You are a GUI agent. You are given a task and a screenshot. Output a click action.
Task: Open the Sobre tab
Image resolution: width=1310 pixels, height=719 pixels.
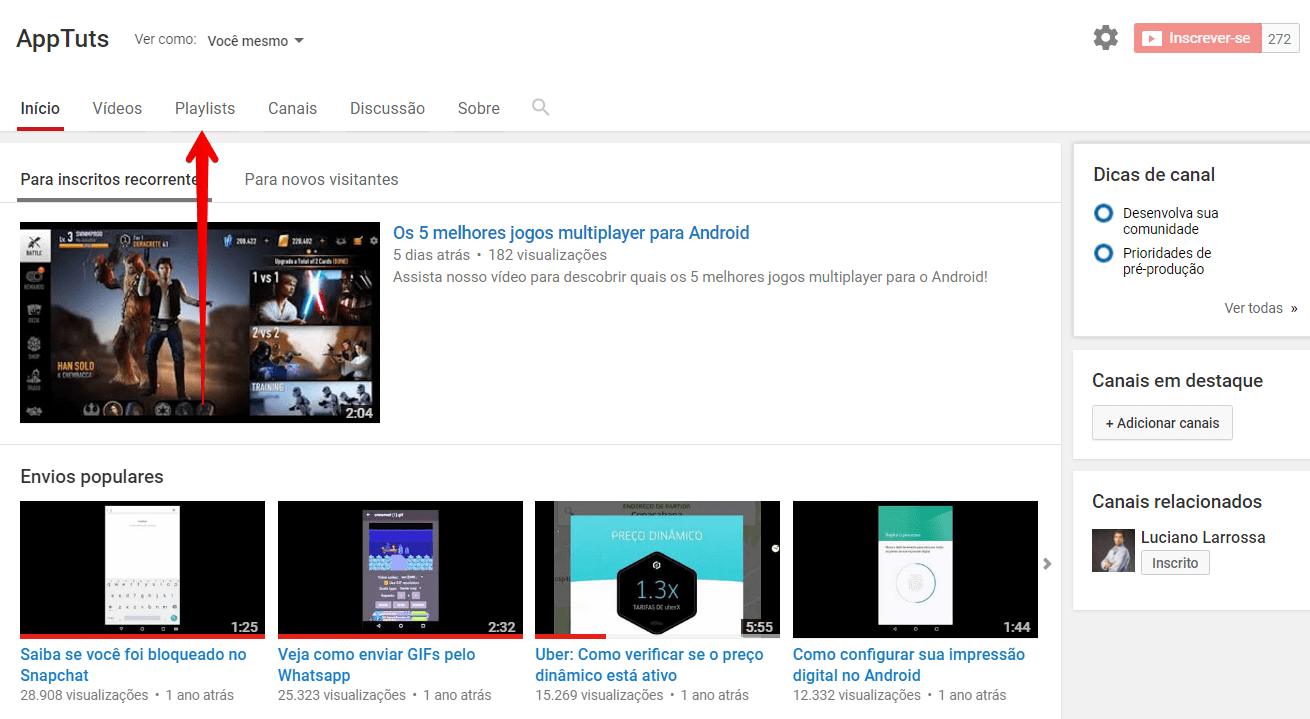point(478,108)
